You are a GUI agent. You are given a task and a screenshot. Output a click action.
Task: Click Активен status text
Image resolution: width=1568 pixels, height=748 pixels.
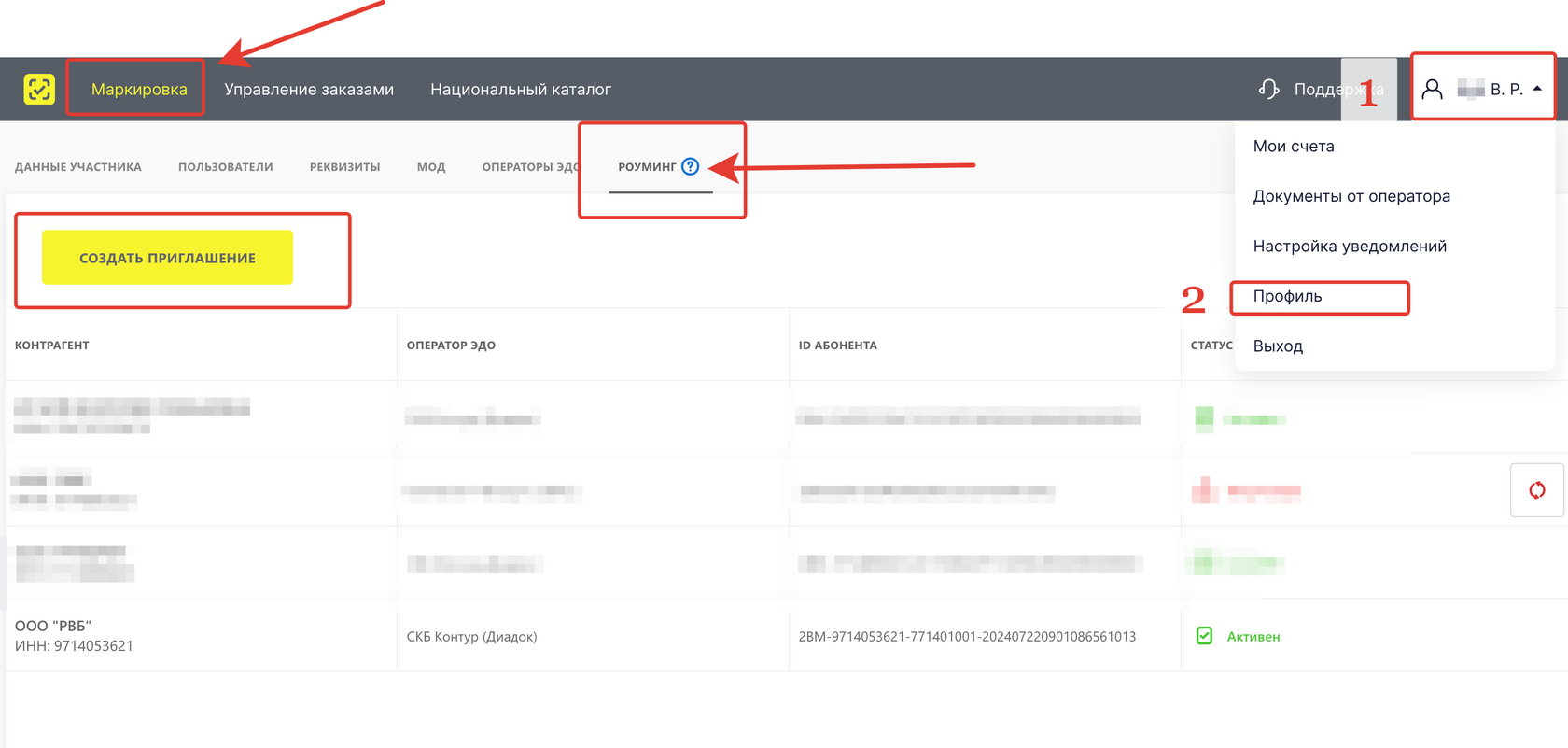(1253, 637)
